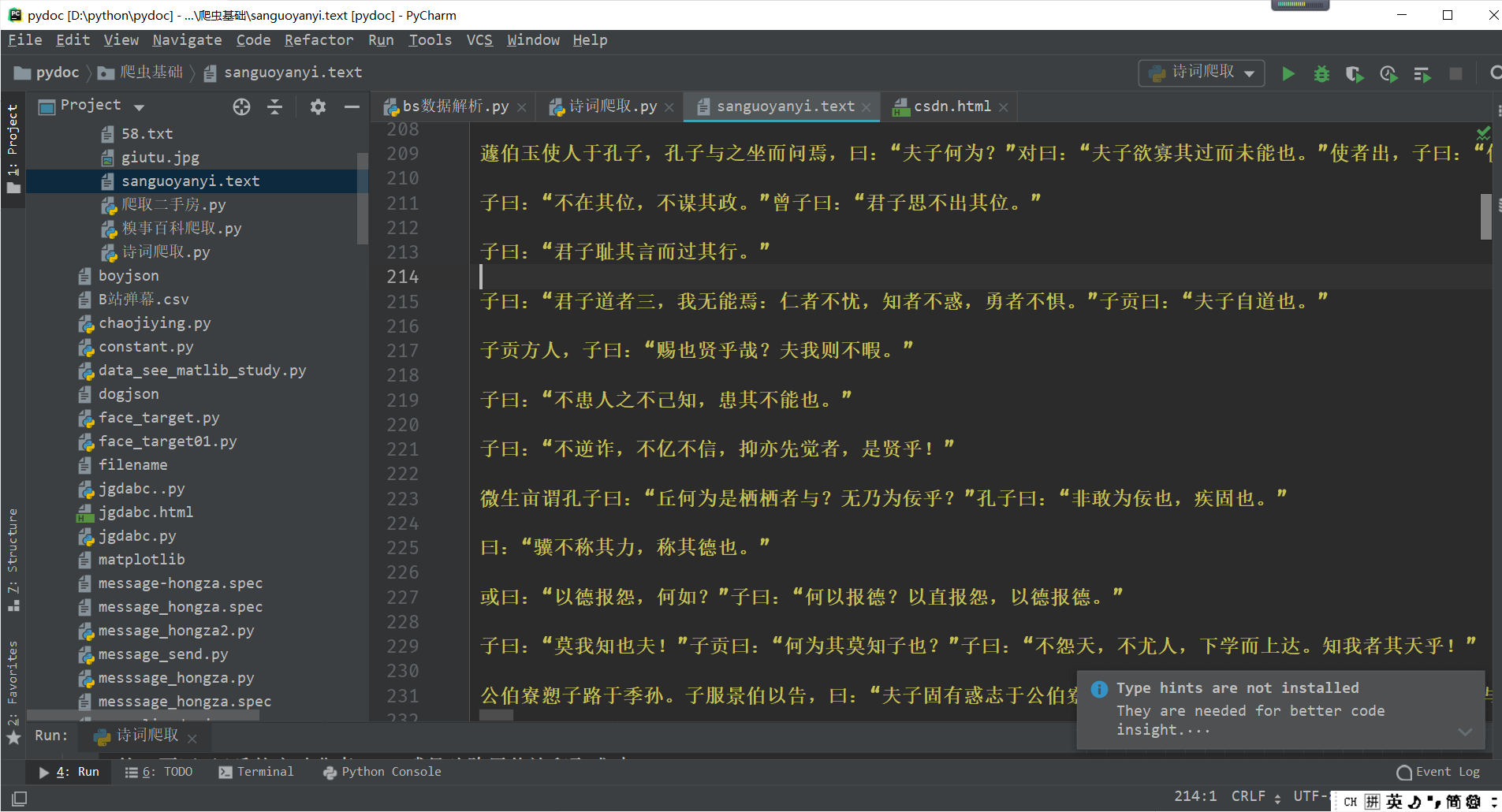The width and height of the screenshot is (1502, 812).
Task: Click CH input language indicator
Action: 1351,802
